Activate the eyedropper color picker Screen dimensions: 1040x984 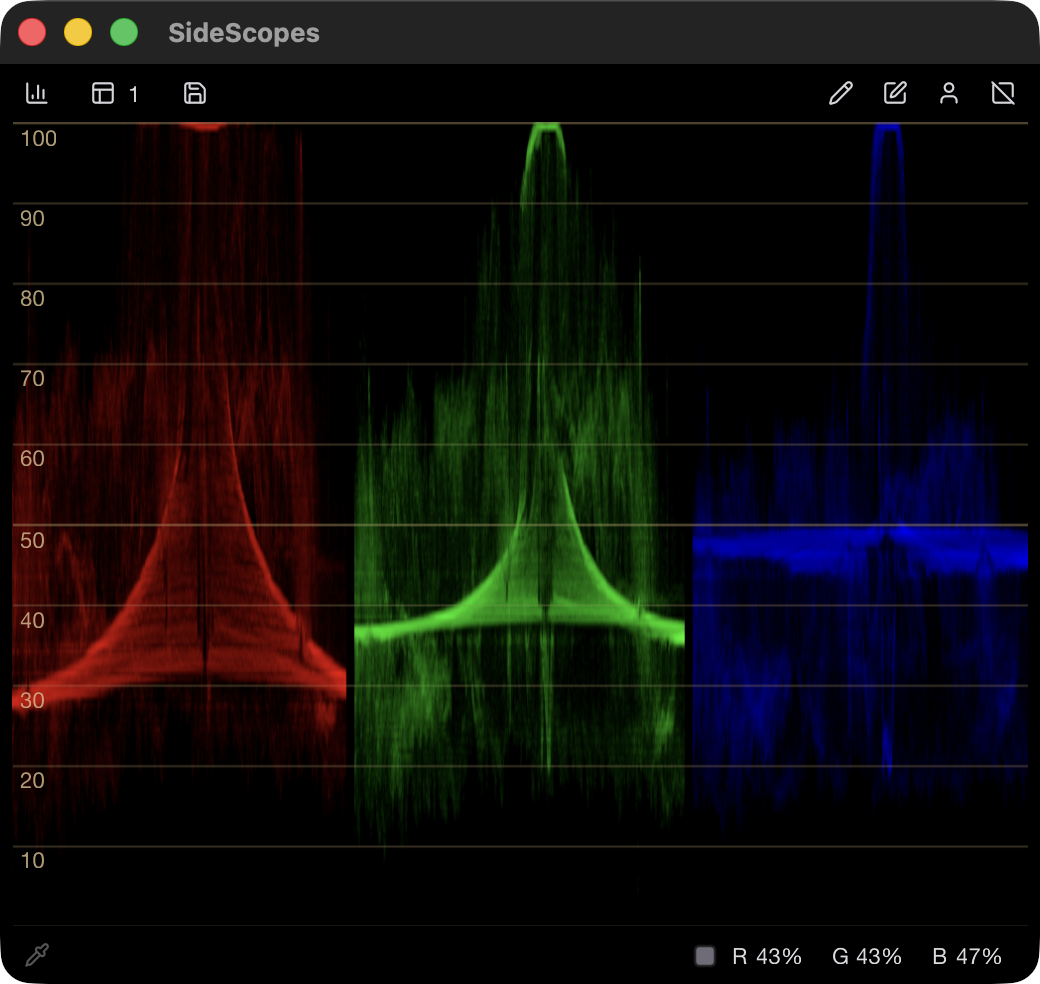point(37,955)
